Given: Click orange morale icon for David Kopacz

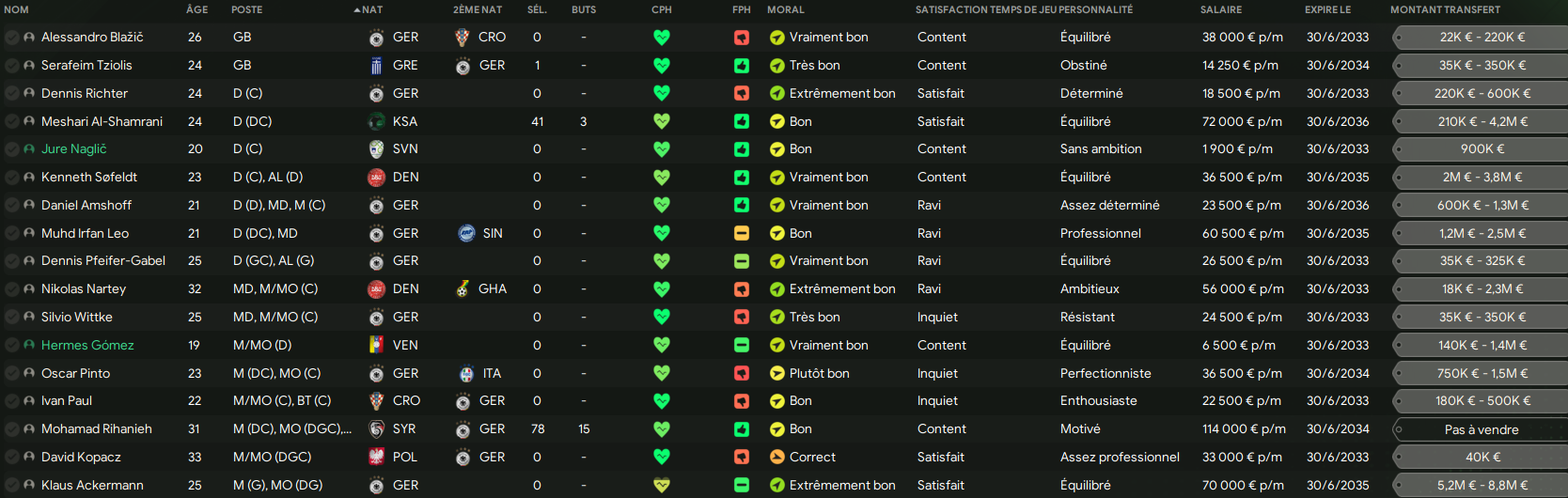Looking at the screenshot, I should pyautogui.click(x=777, y=458).
